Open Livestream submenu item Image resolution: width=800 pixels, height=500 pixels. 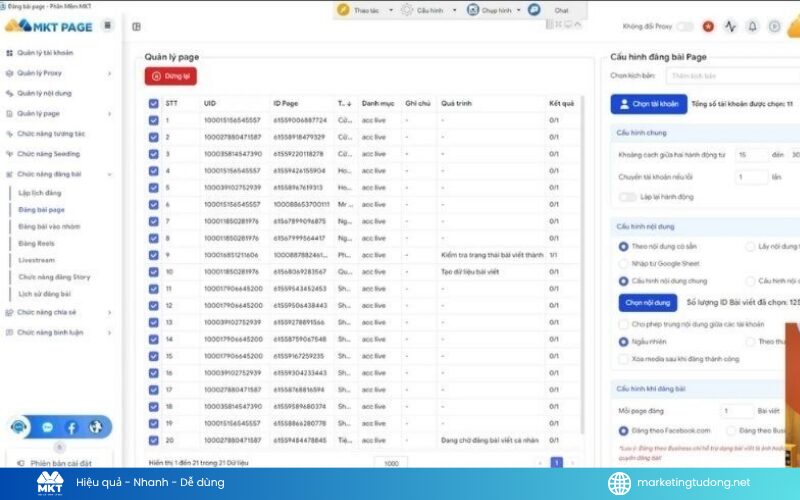36,260
